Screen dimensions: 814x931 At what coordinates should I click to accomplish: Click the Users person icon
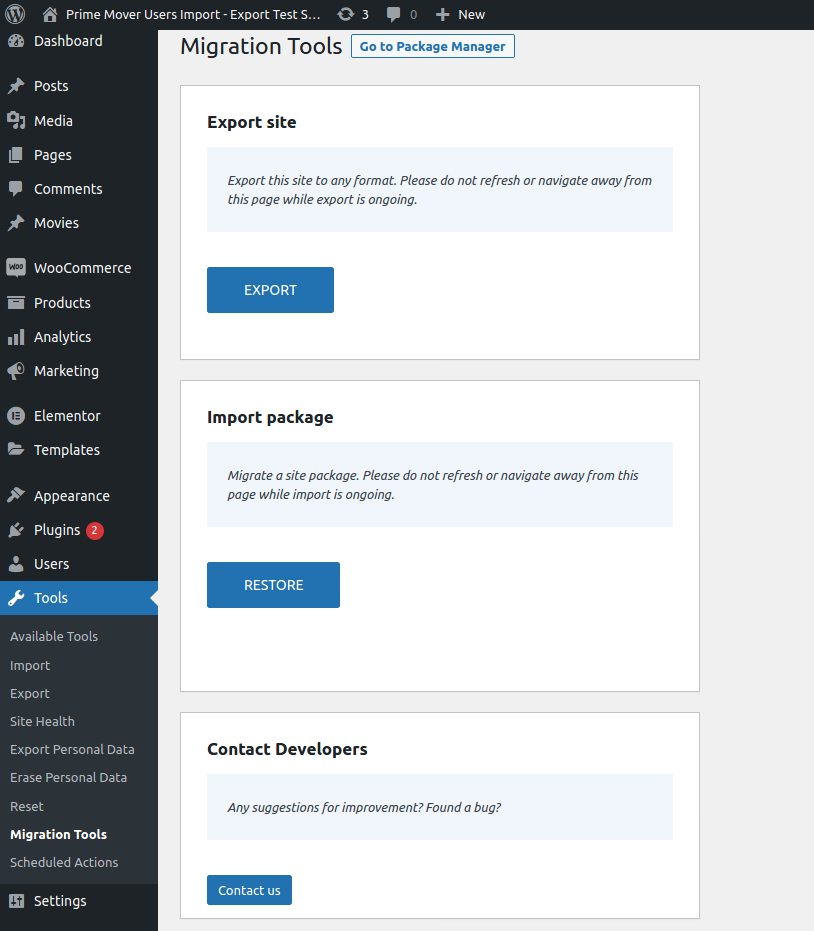(x=16, y=563)
